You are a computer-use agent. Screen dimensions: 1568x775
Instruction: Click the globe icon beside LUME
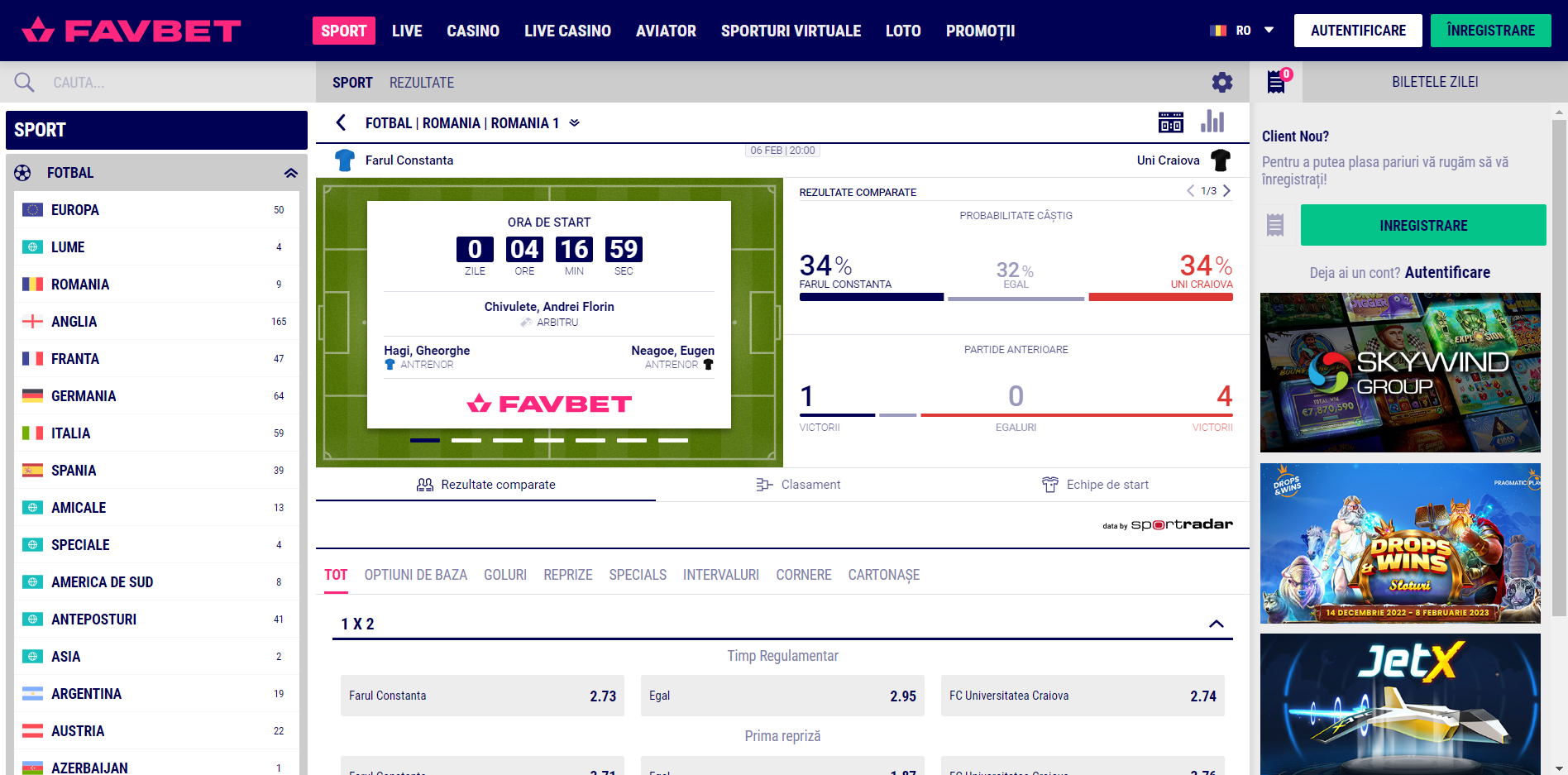32,247
